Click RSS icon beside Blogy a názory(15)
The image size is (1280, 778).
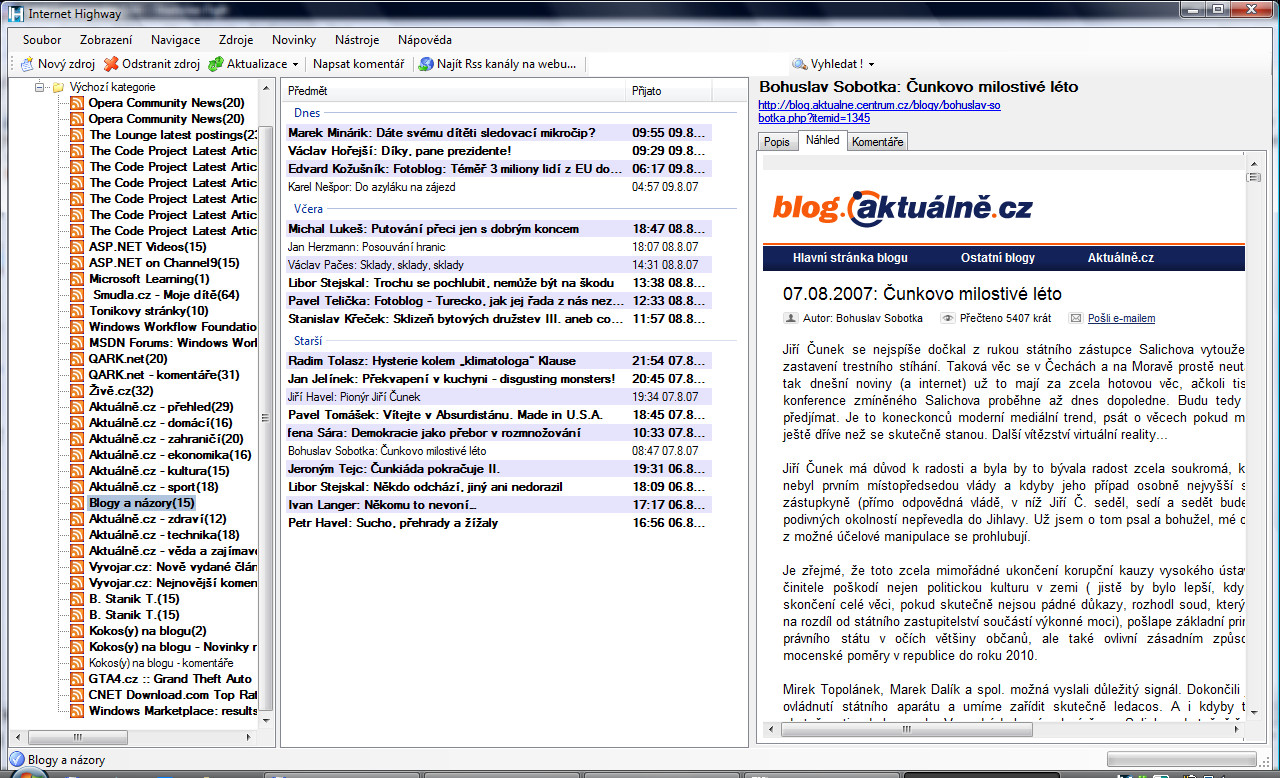click(77, 503)
